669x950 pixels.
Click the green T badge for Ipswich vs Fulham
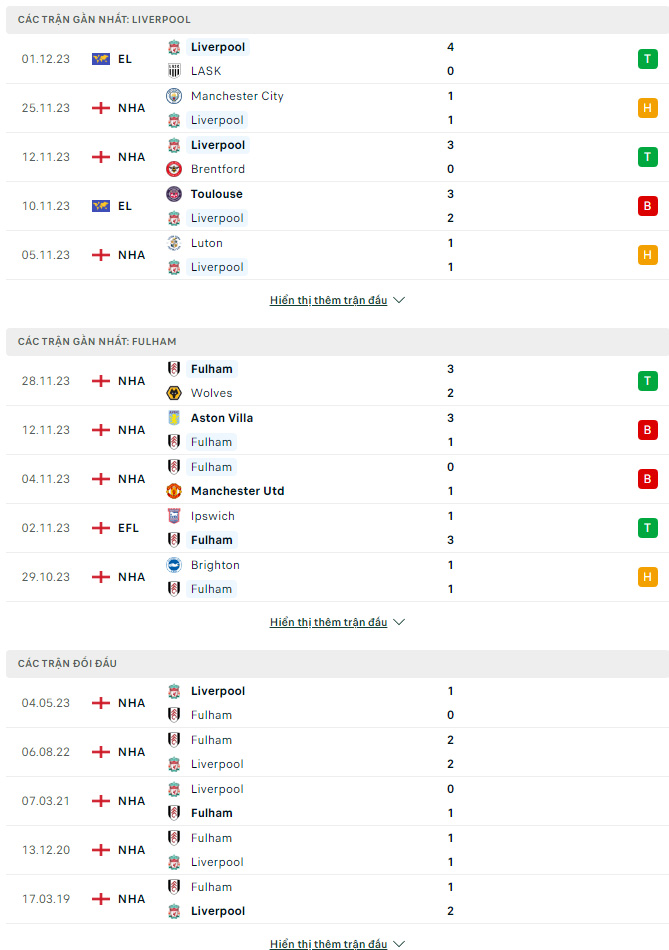point(647,528)
